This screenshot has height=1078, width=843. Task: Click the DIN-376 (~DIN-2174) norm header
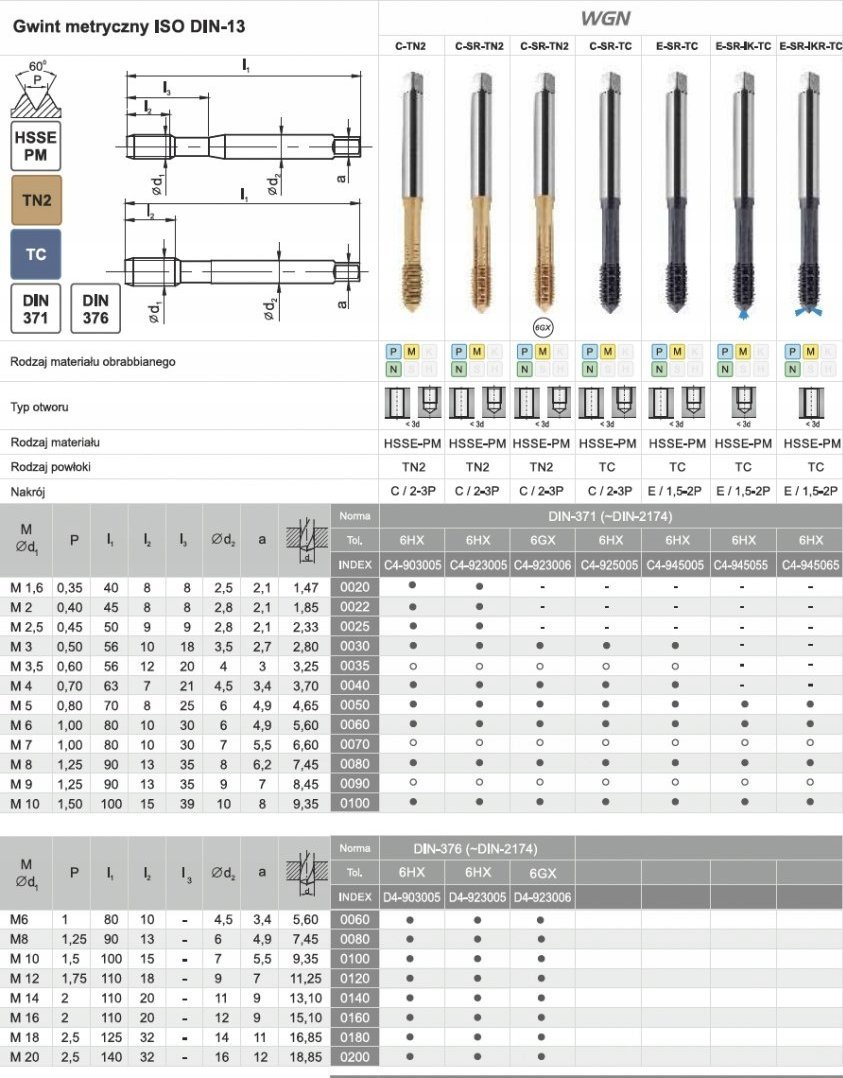pos(477,849)
